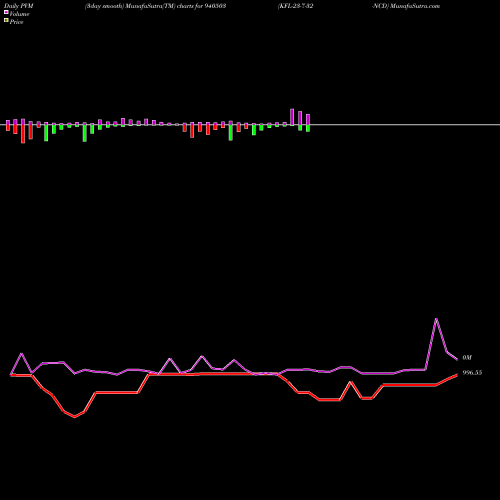The width and height of the screenshot is (500, 500).
Task: Select the 'Volume' legend label
Action: [19, 14]
